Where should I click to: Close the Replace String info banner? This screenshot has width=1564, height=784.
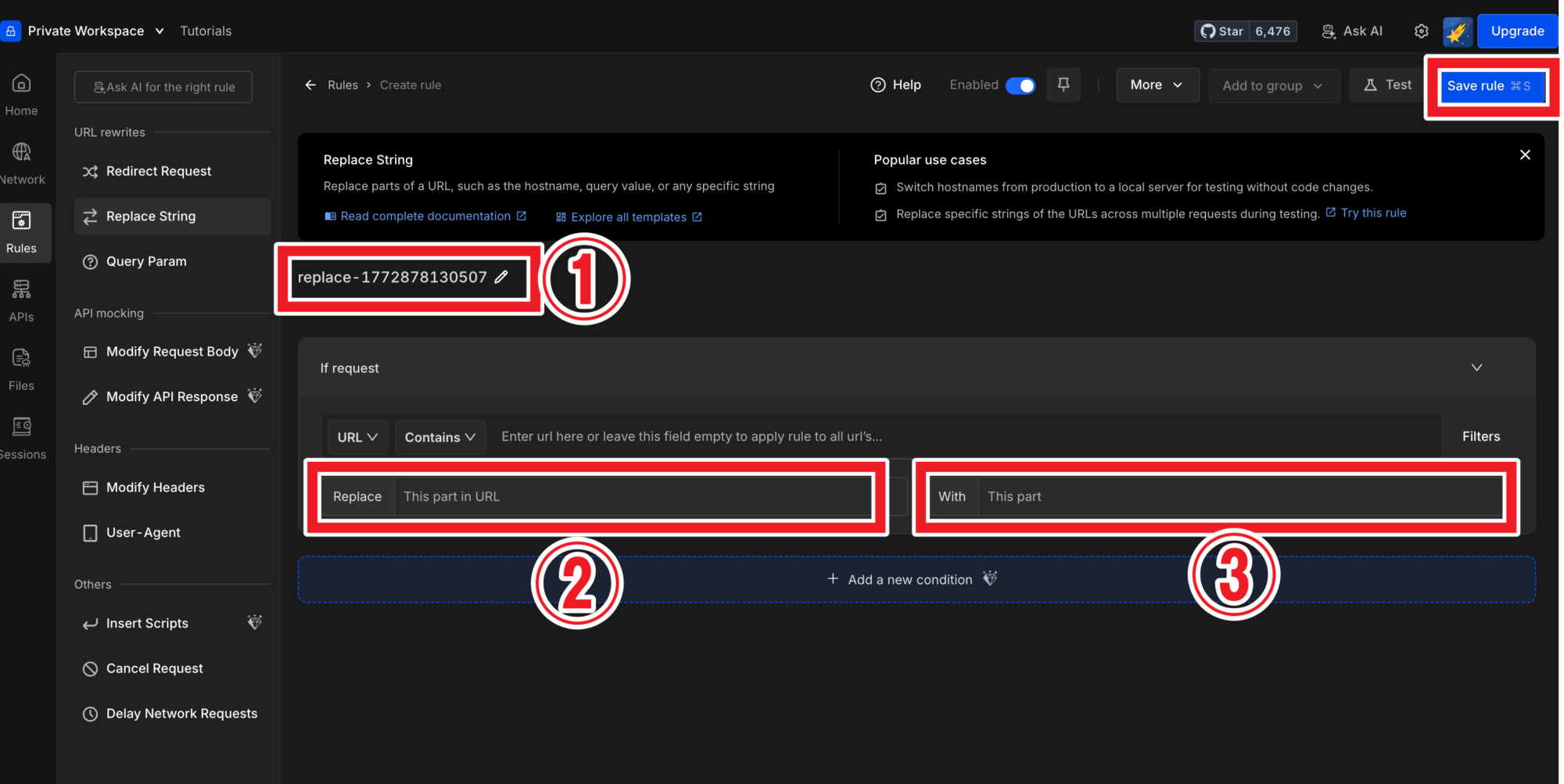pos(1524,155)
